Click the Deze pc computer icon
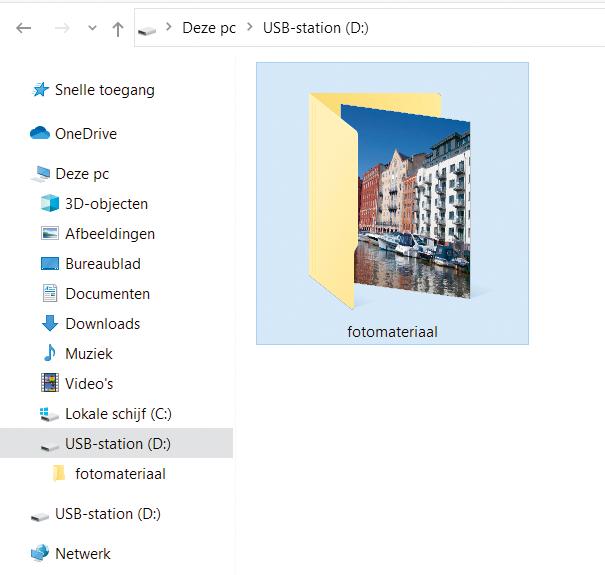The height and width of the screenshot is (575, 605). [41, 174]
